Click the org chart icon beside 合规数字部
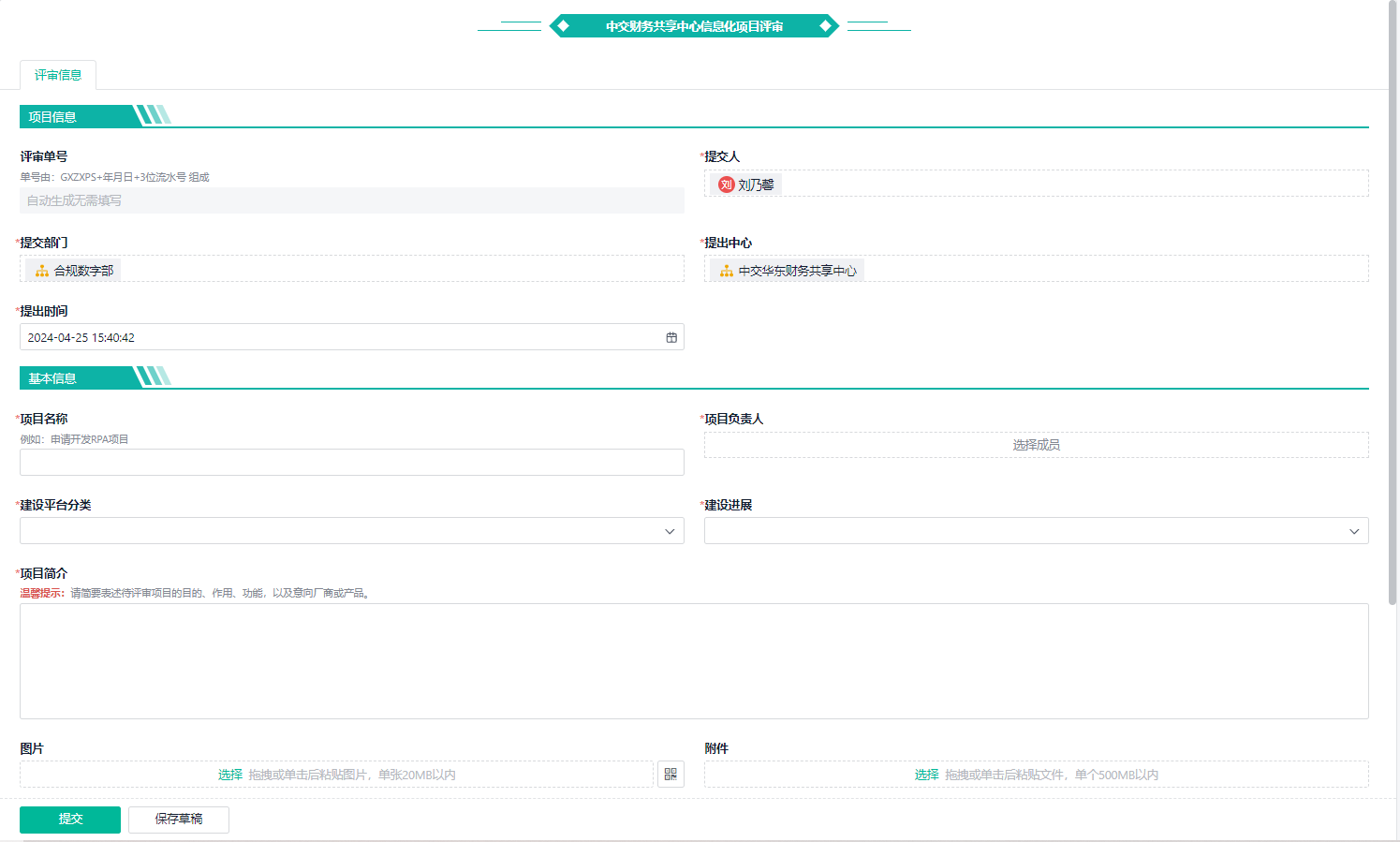The width and height of the screenshot is (1400, 842). tap(42, 271)
